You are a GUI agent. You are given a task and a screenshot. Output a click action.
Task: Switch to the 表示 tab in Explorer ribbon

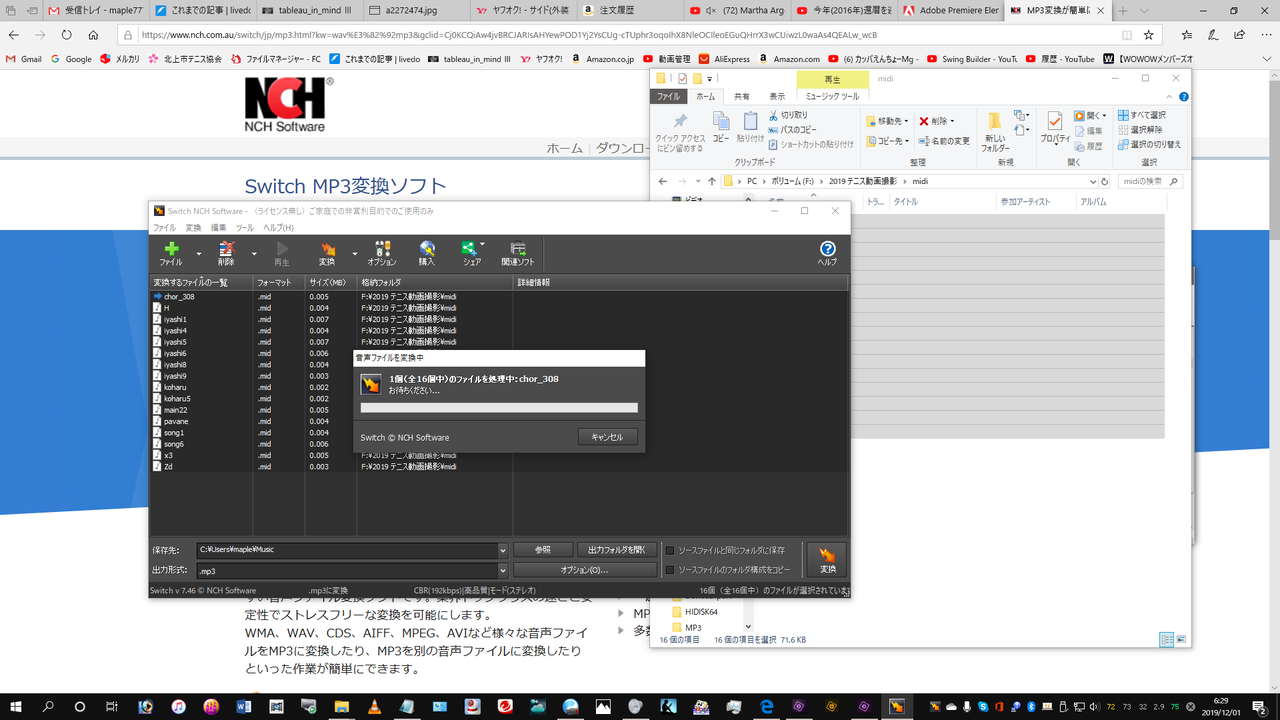(777, 97)
